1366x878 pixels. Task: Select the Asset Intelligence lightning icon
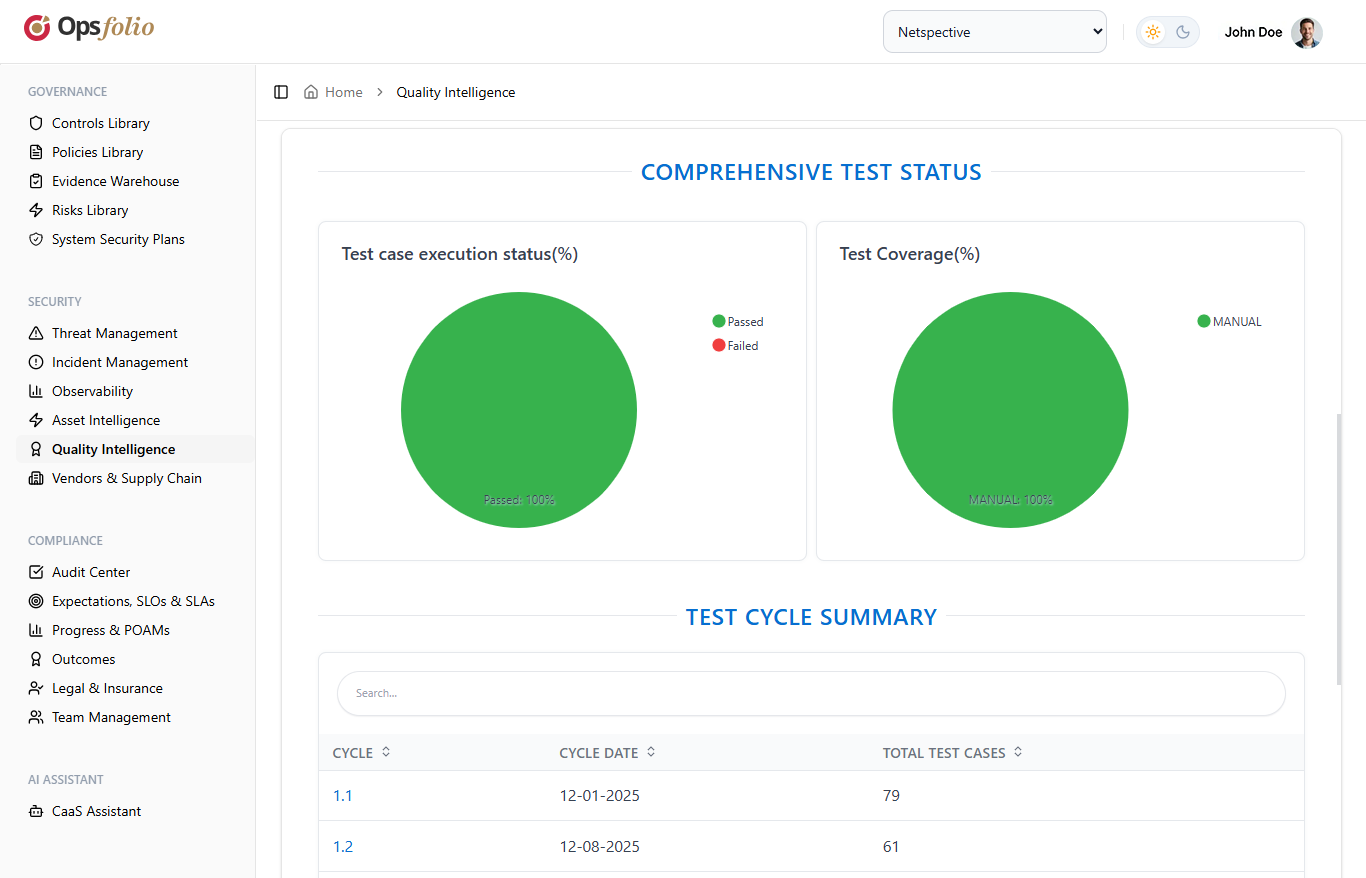tap(36, 419)
